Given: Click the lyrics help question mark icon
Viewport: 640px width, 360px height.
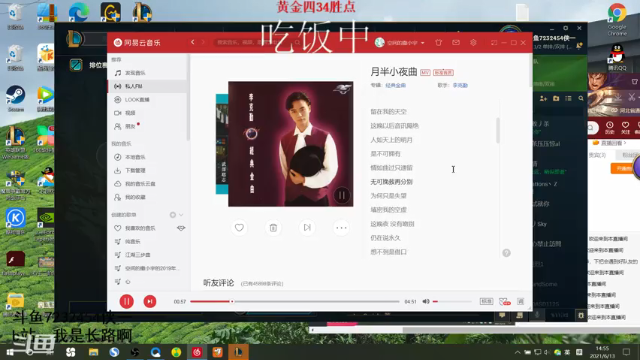Looking at the screenshot, I should 507,253.
